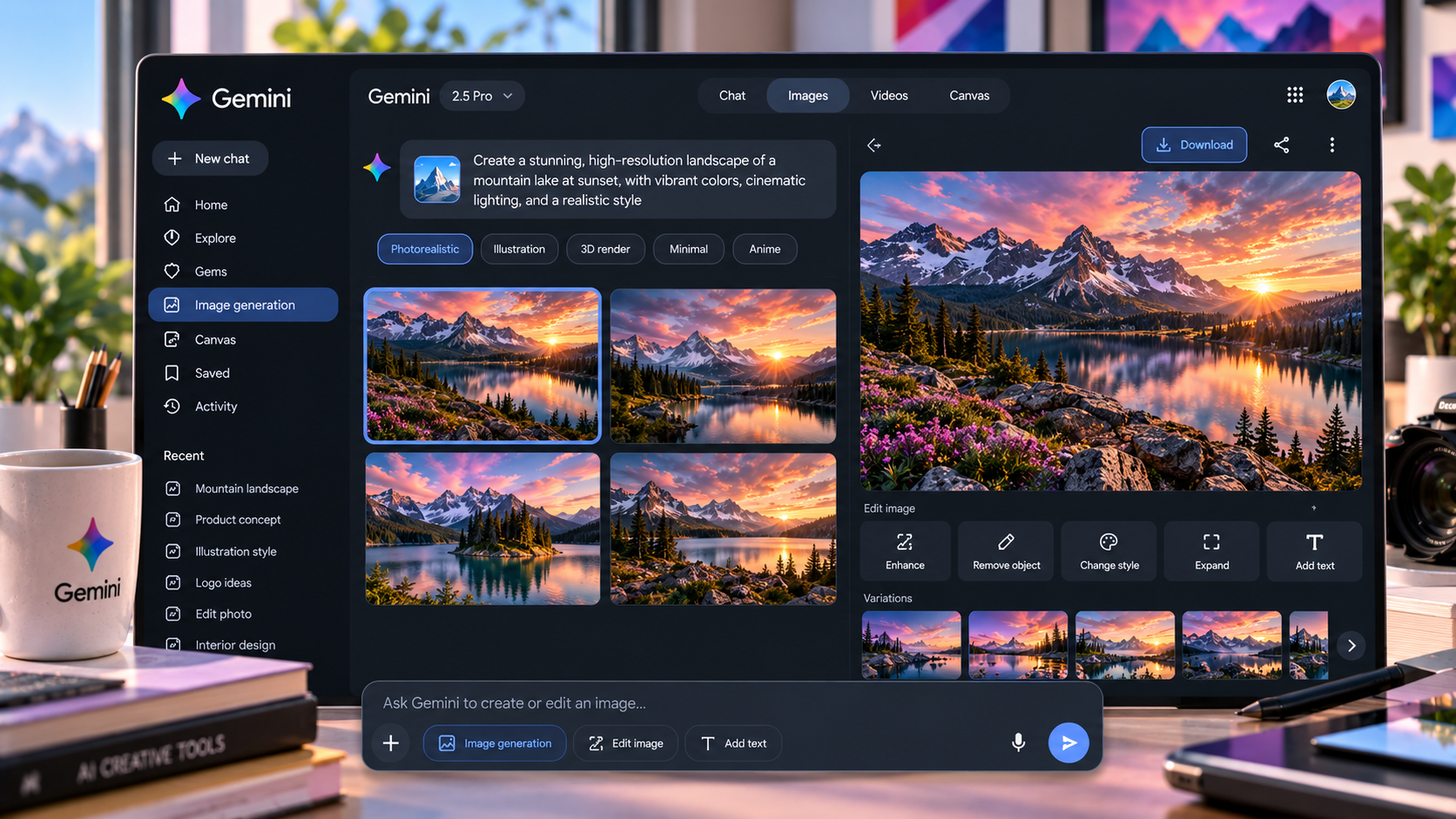This screenshot has width=1456, height=819.
Task: Click the share icon beside Download
Action: (1281, 145)
